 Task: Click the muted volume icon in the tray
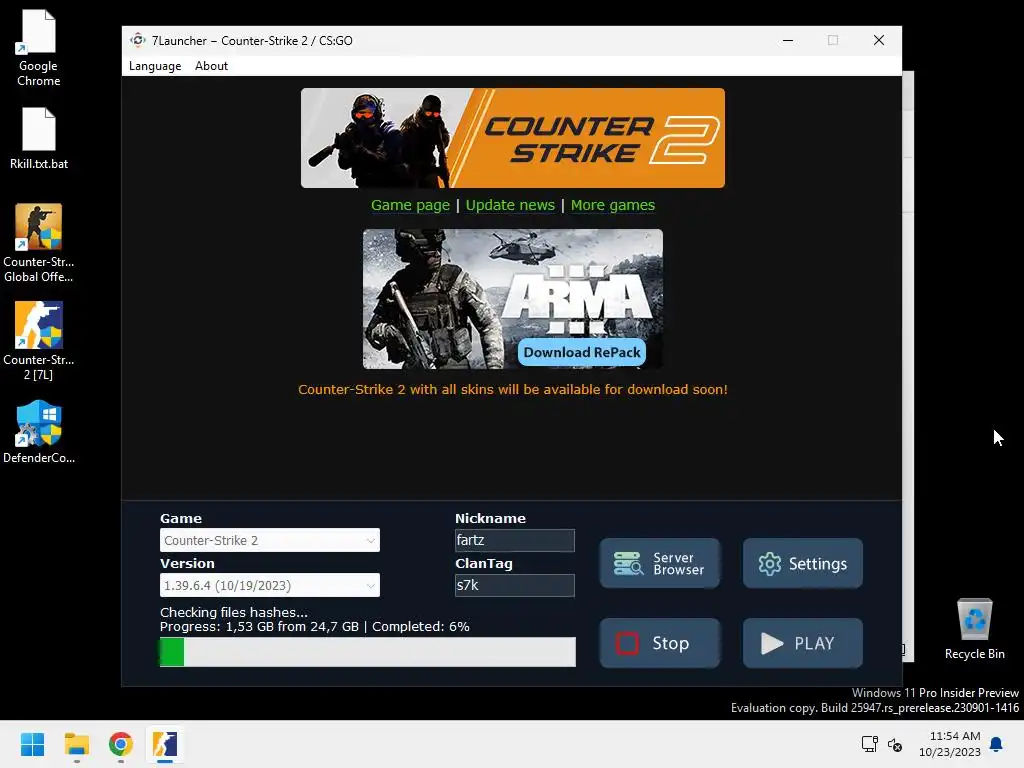click(x=895, y=744)
